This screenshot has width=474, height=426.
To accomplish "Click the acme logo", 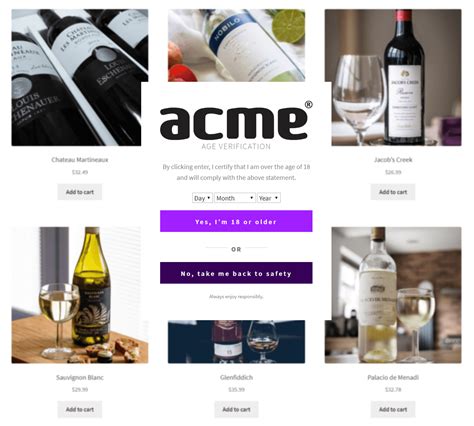I will pos(236,121).
